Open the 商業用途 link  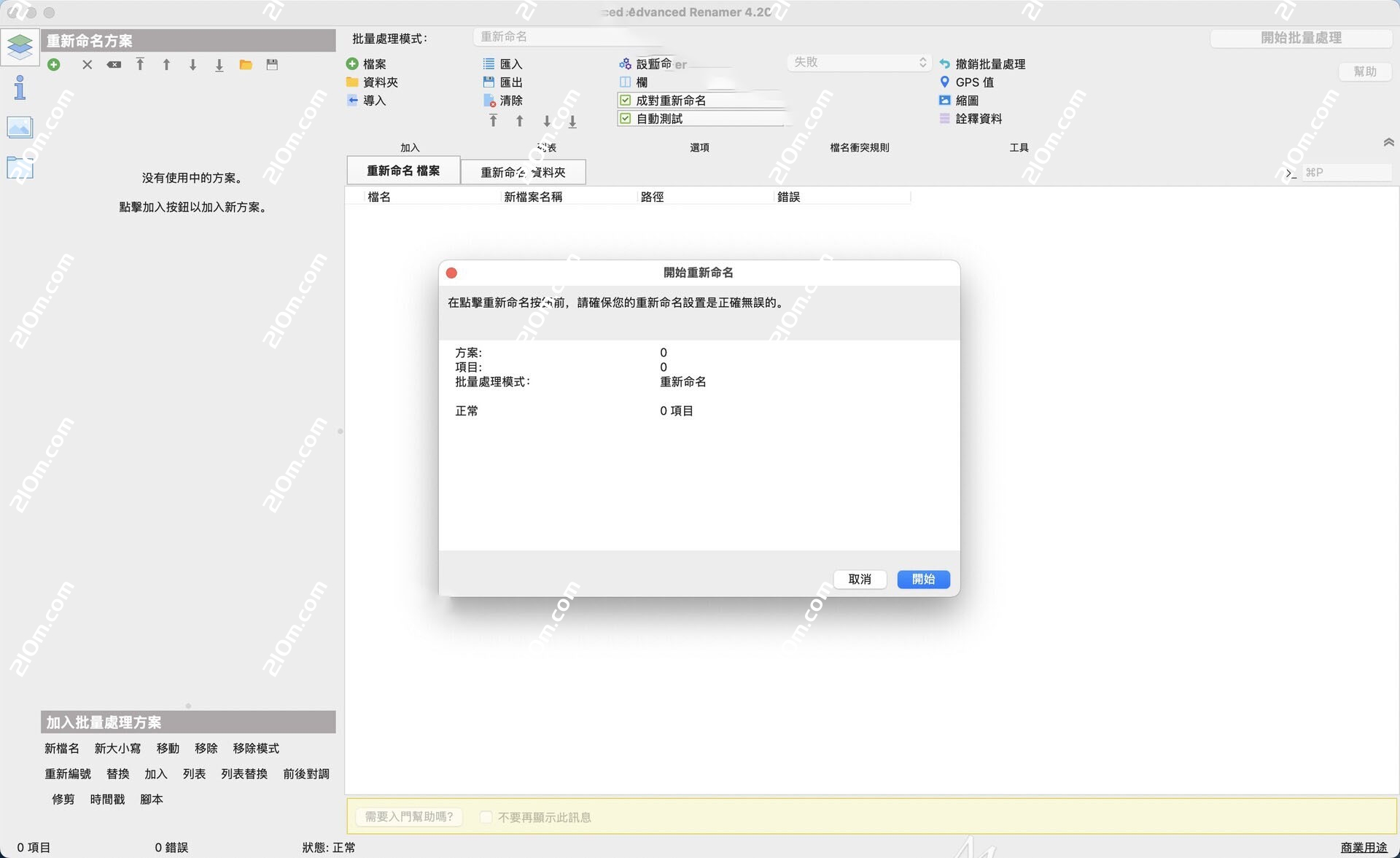pyautogui.click(x=1362, y=848)
